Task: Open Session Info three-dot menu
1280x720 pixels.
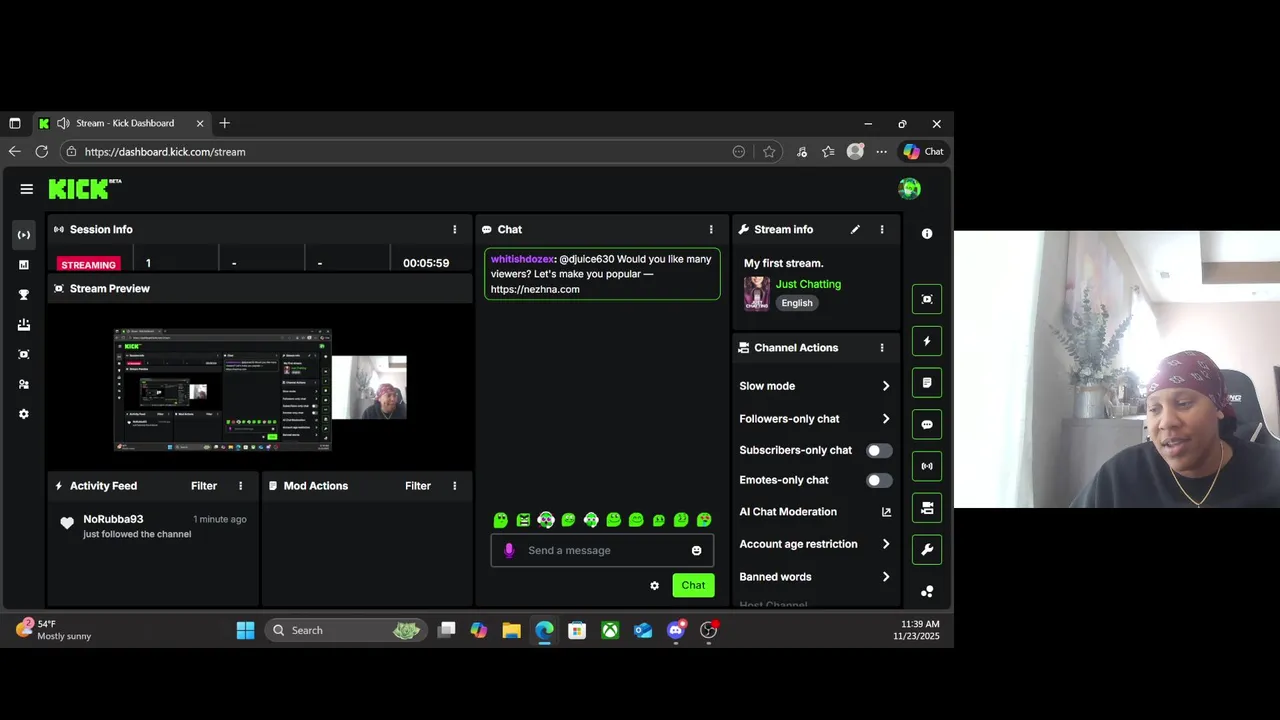Action: click(x=455, y=229)
